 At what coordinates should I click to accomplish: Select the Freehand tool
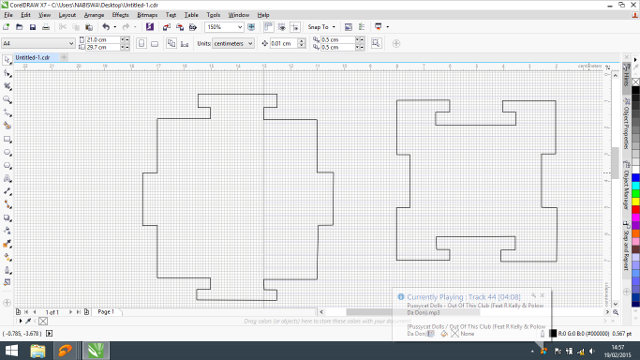click(x=7, y=113)
